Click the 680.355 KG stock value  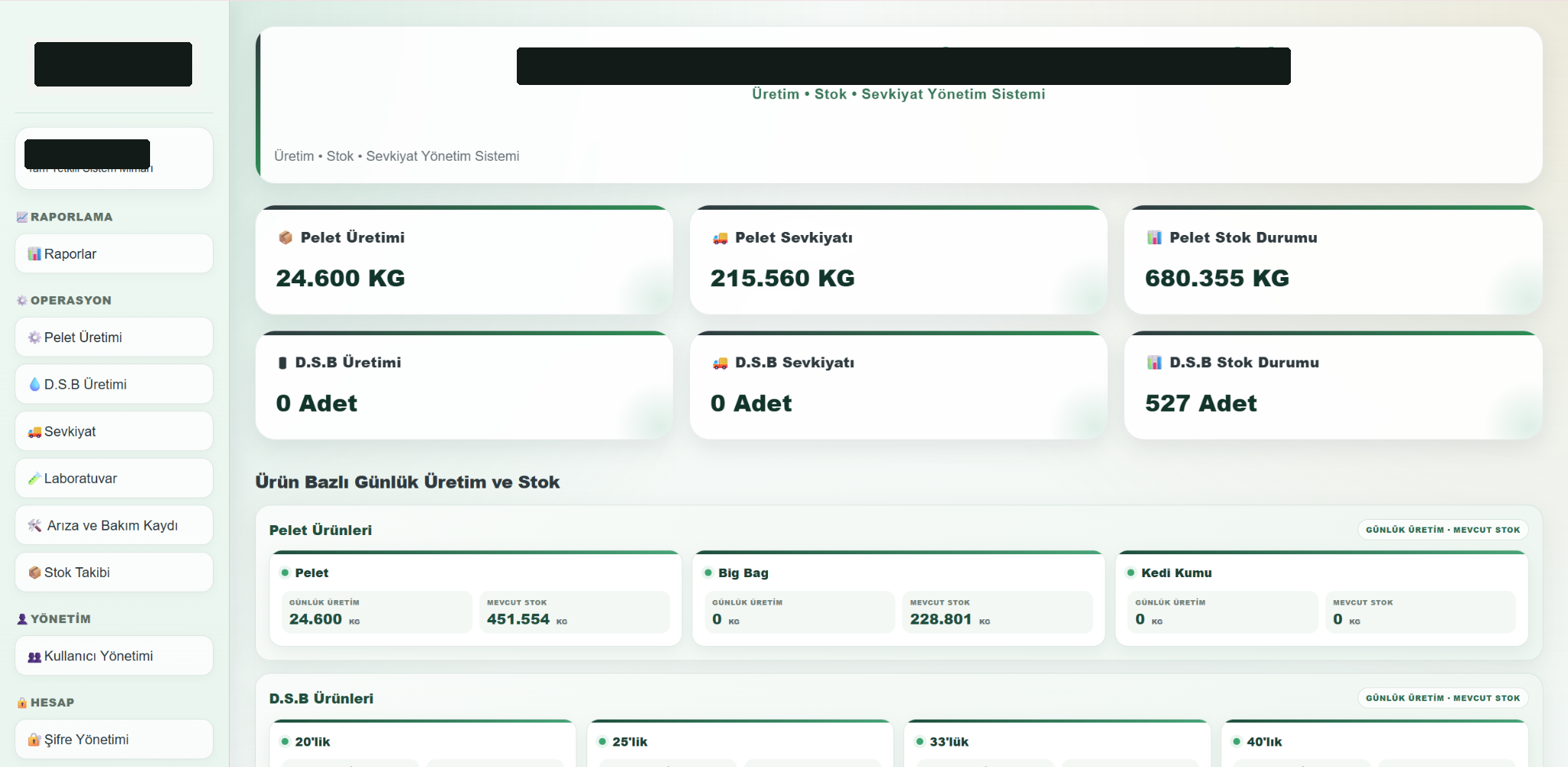(x=1217, y=278)
